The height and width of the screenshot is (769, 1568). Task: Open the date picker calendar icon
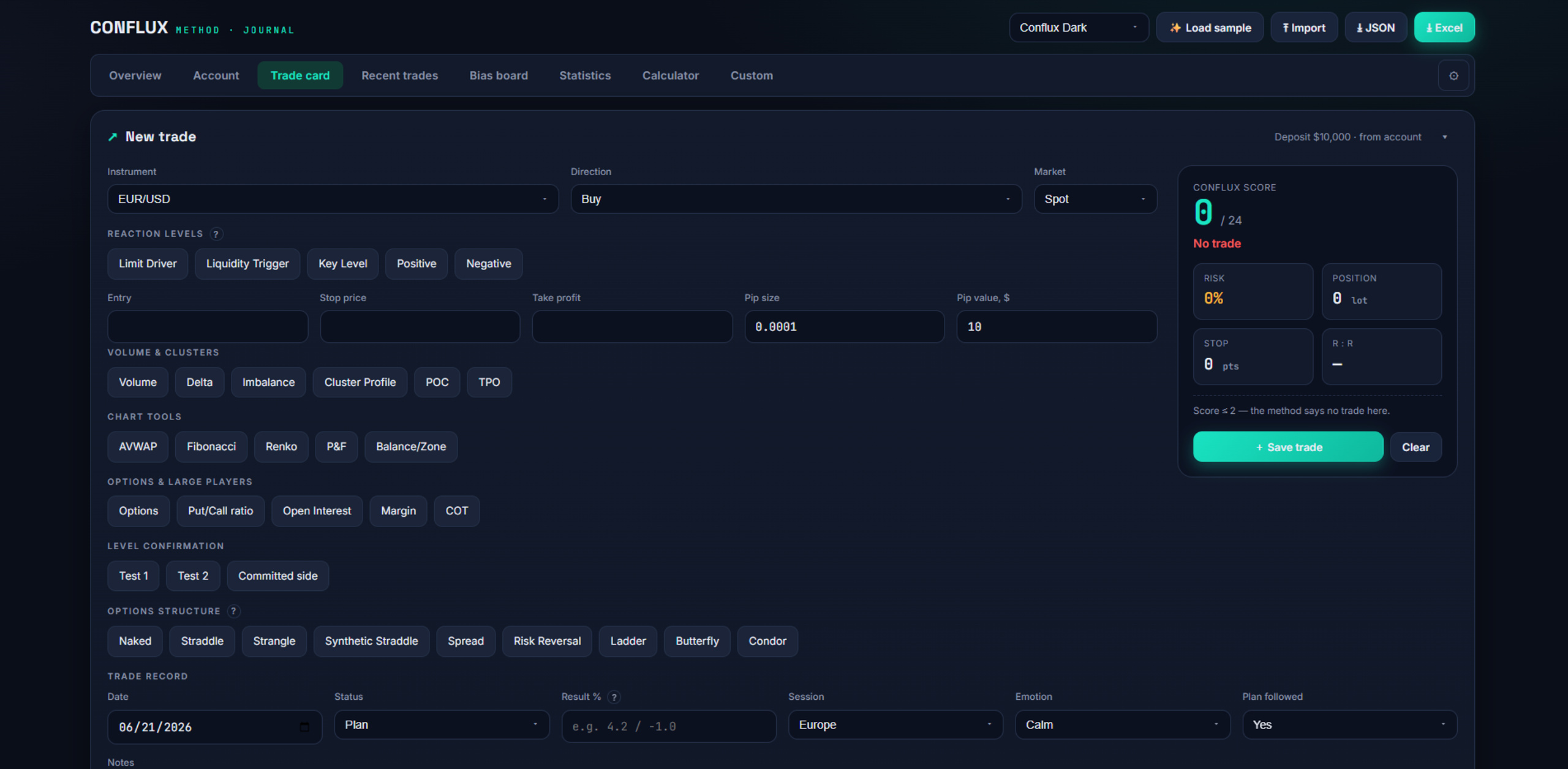click(304, 727)
